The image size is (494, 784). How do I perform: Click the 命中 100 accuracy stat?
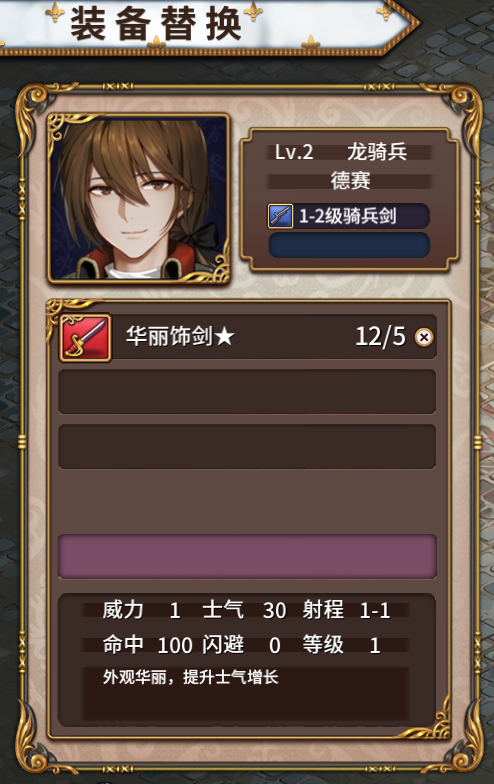coord(148,645)
